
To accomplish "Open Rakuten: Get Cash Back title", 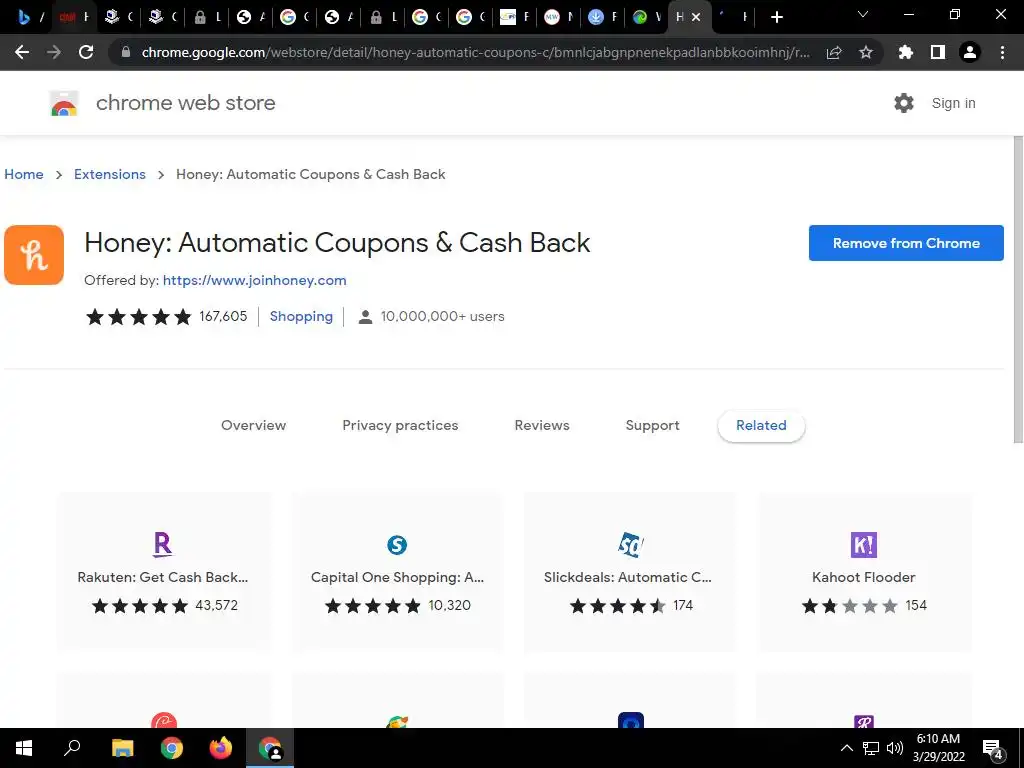I will coord(163,577).
